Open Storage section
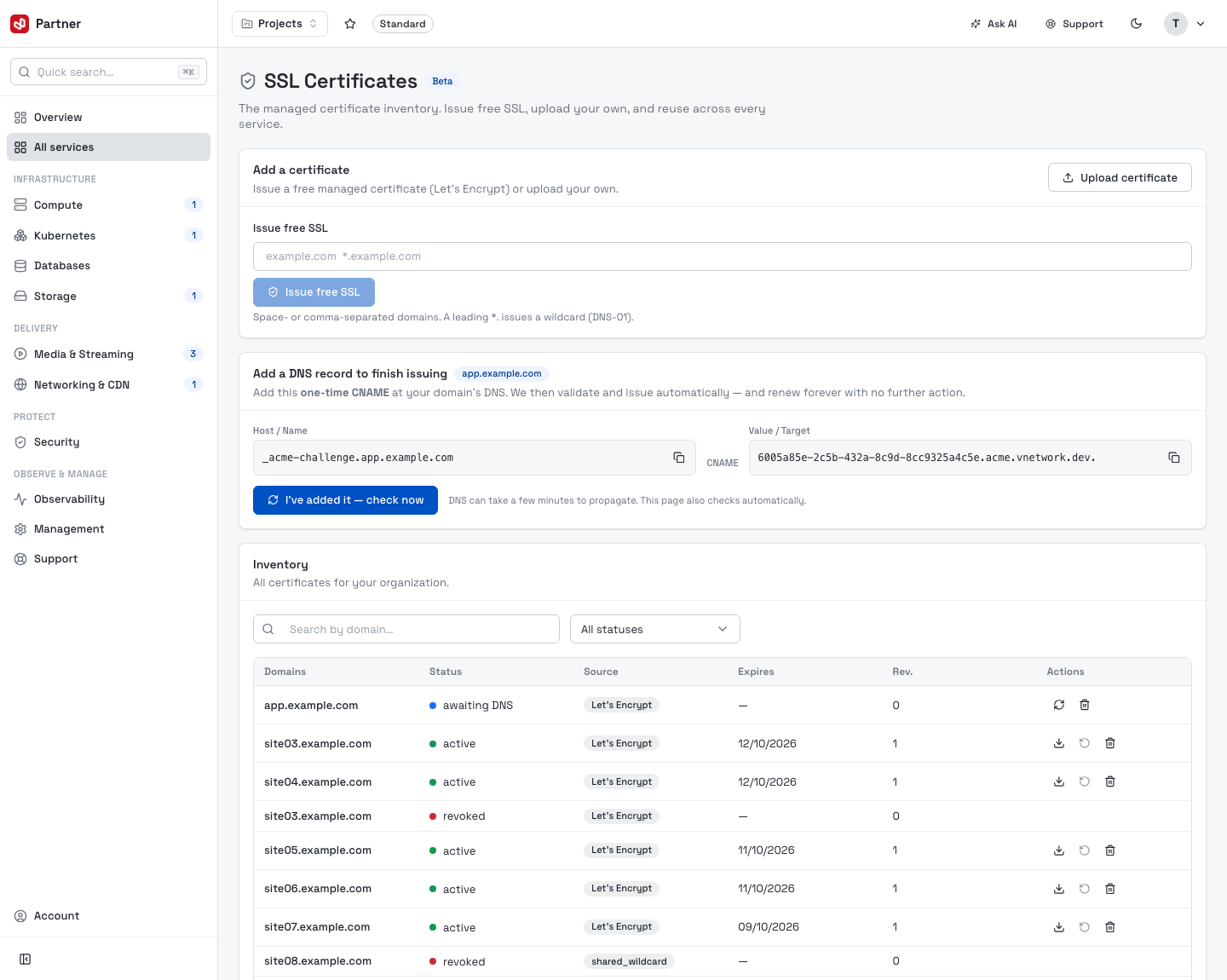The image size is (1227, 980). point(108,297)
